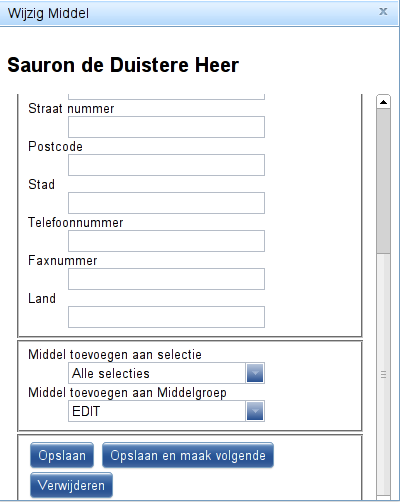Click into the Straat nummer field

click(x=166, y=127)
